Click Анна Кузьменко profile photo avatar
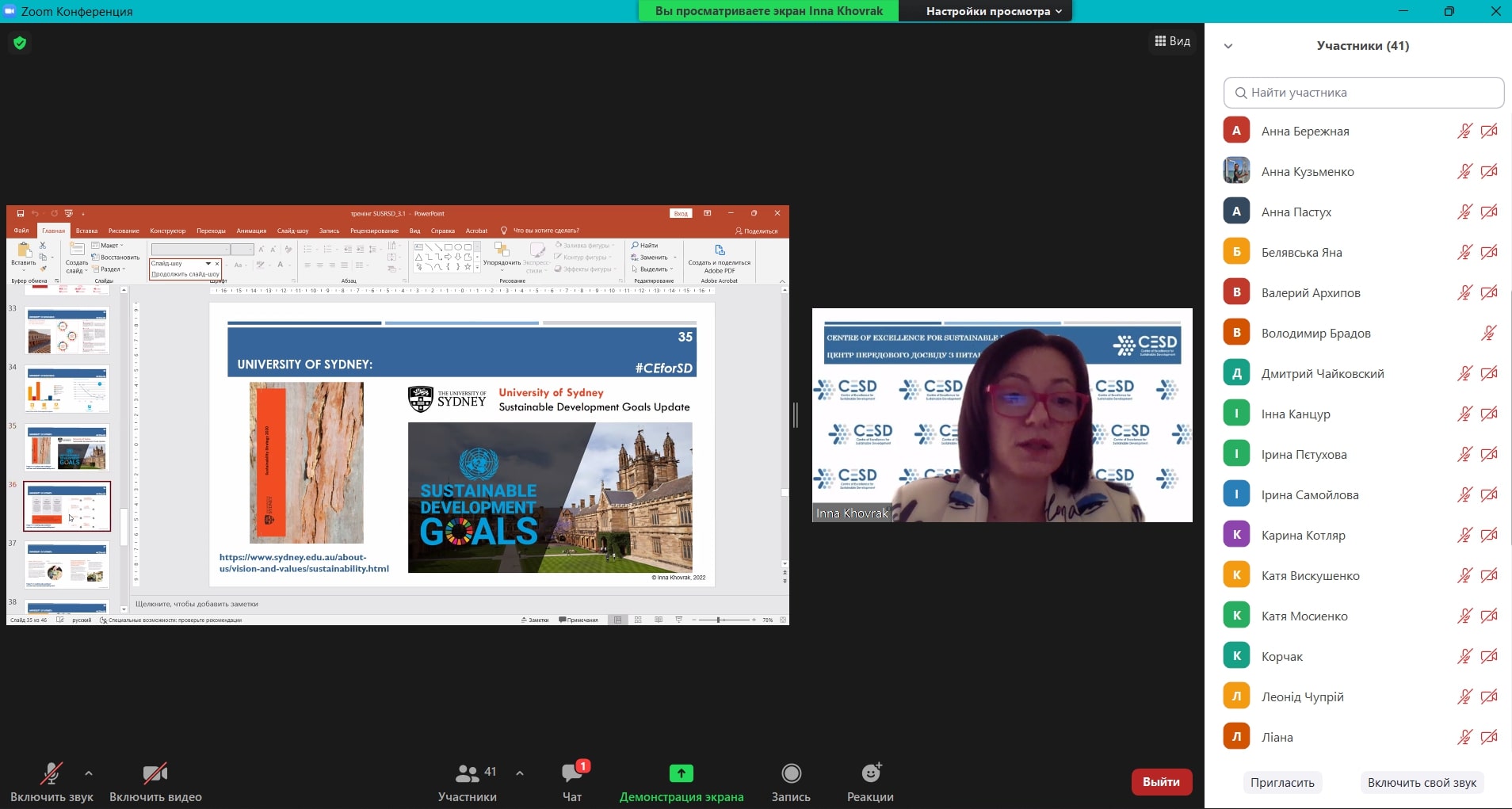Viewport: 1512px width, 809px height. (x=1236, y=170)
